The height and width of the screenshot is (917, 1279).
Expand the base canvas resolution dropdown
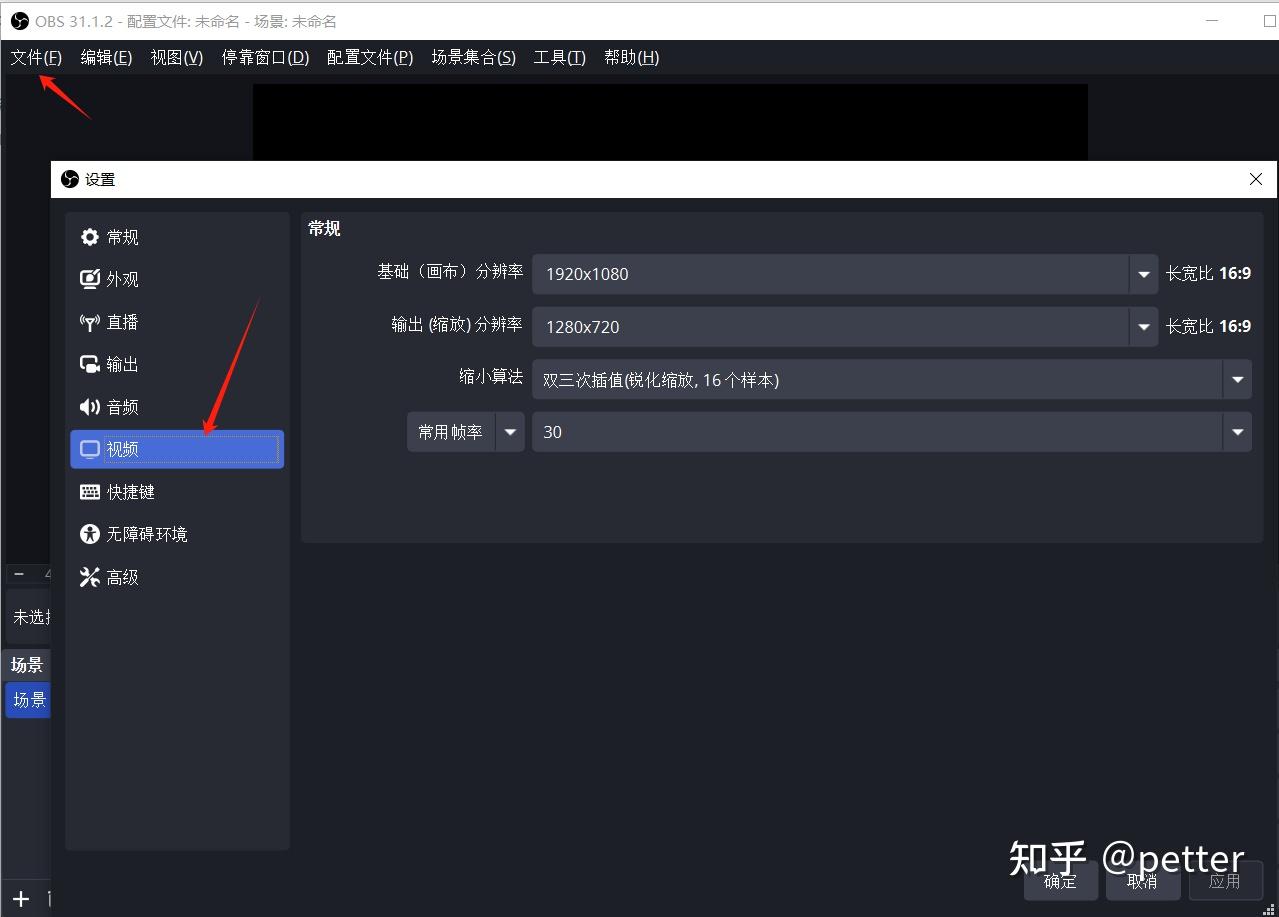tap(1143, 274)
